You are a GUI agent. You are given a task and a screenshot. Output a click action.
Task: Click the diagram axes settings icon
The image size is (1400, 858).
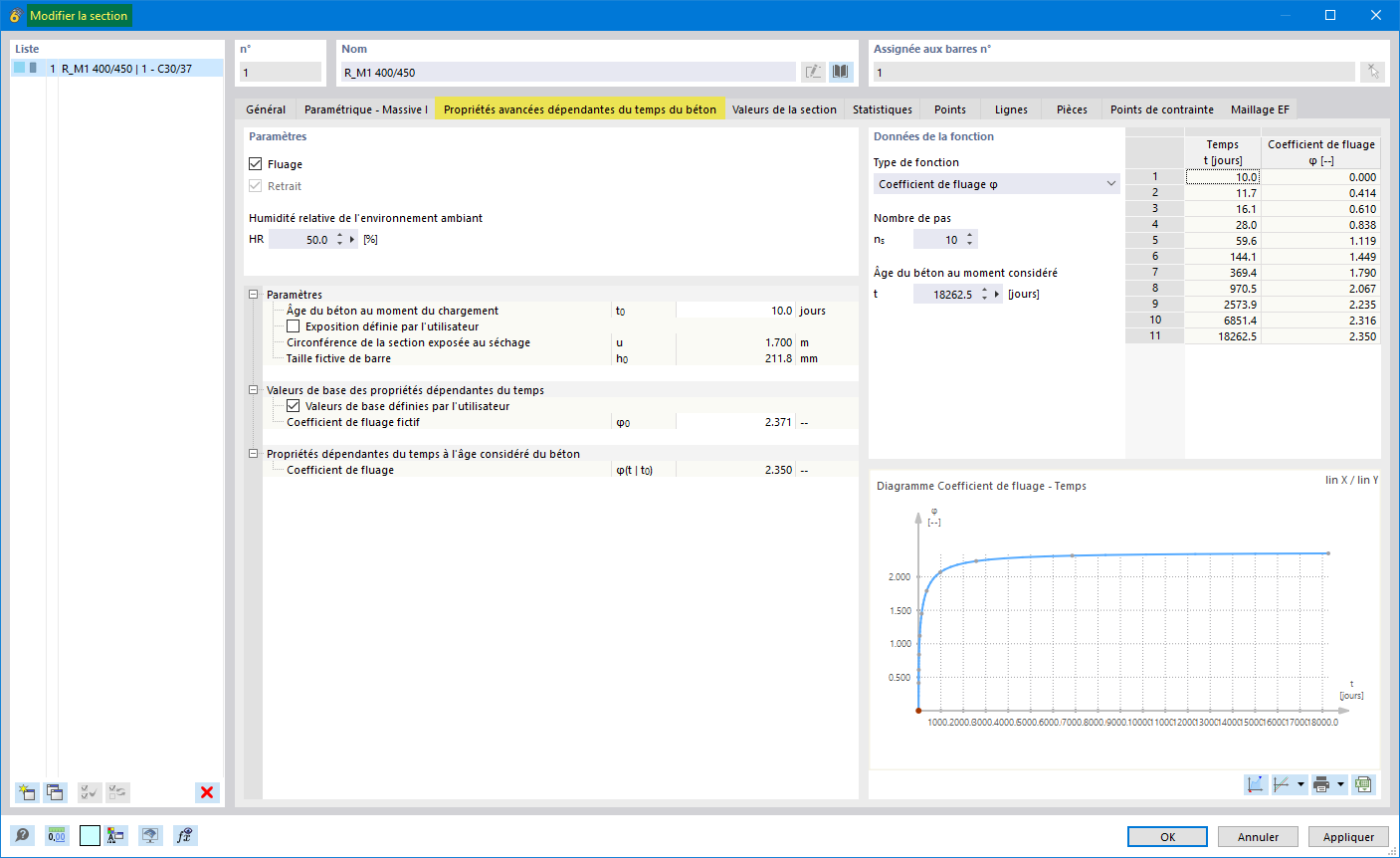(x=1284, y=784)
